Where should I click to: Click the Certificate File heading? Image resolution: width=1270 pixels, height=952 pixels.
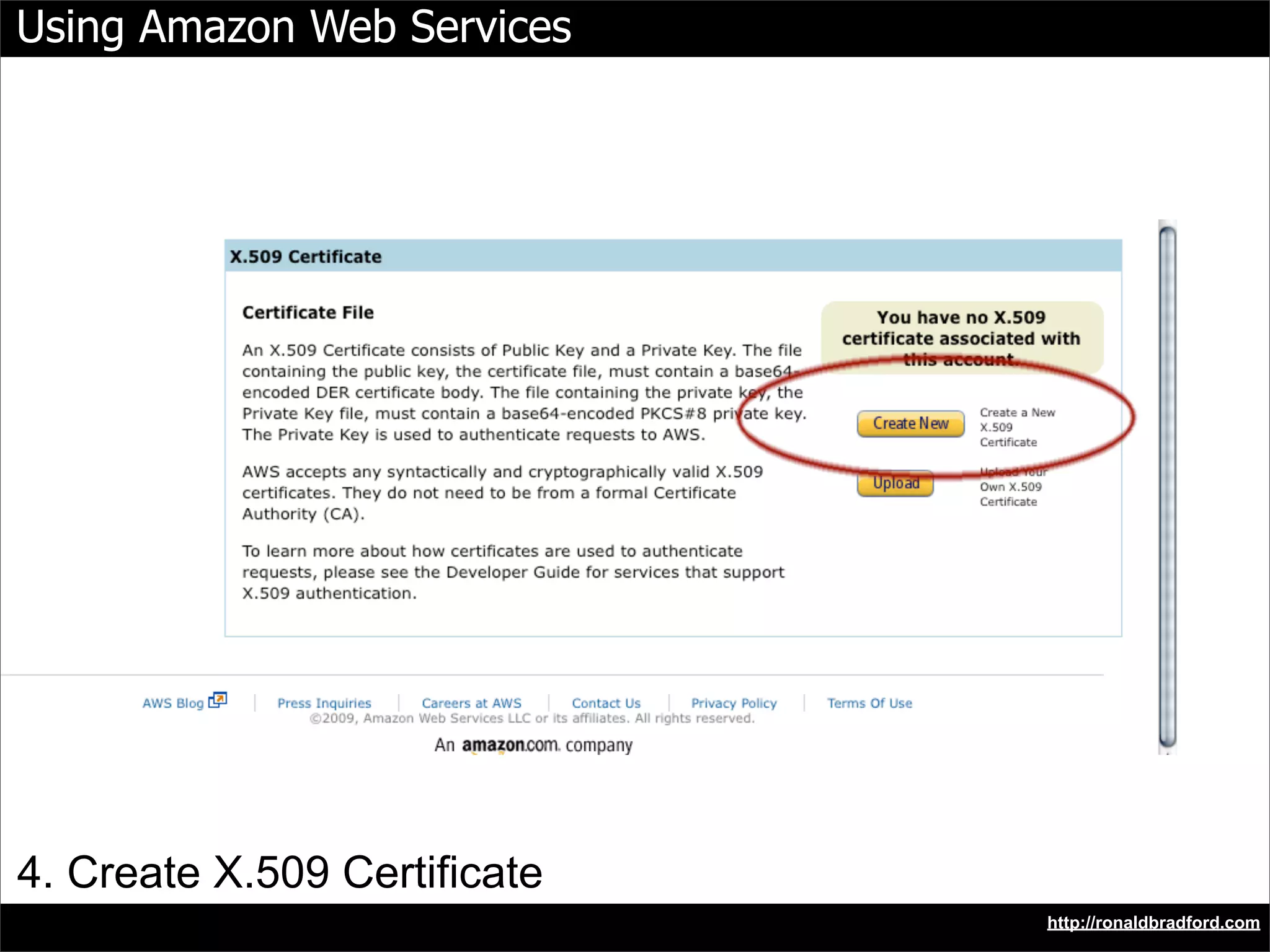click(x=308, y=312)
